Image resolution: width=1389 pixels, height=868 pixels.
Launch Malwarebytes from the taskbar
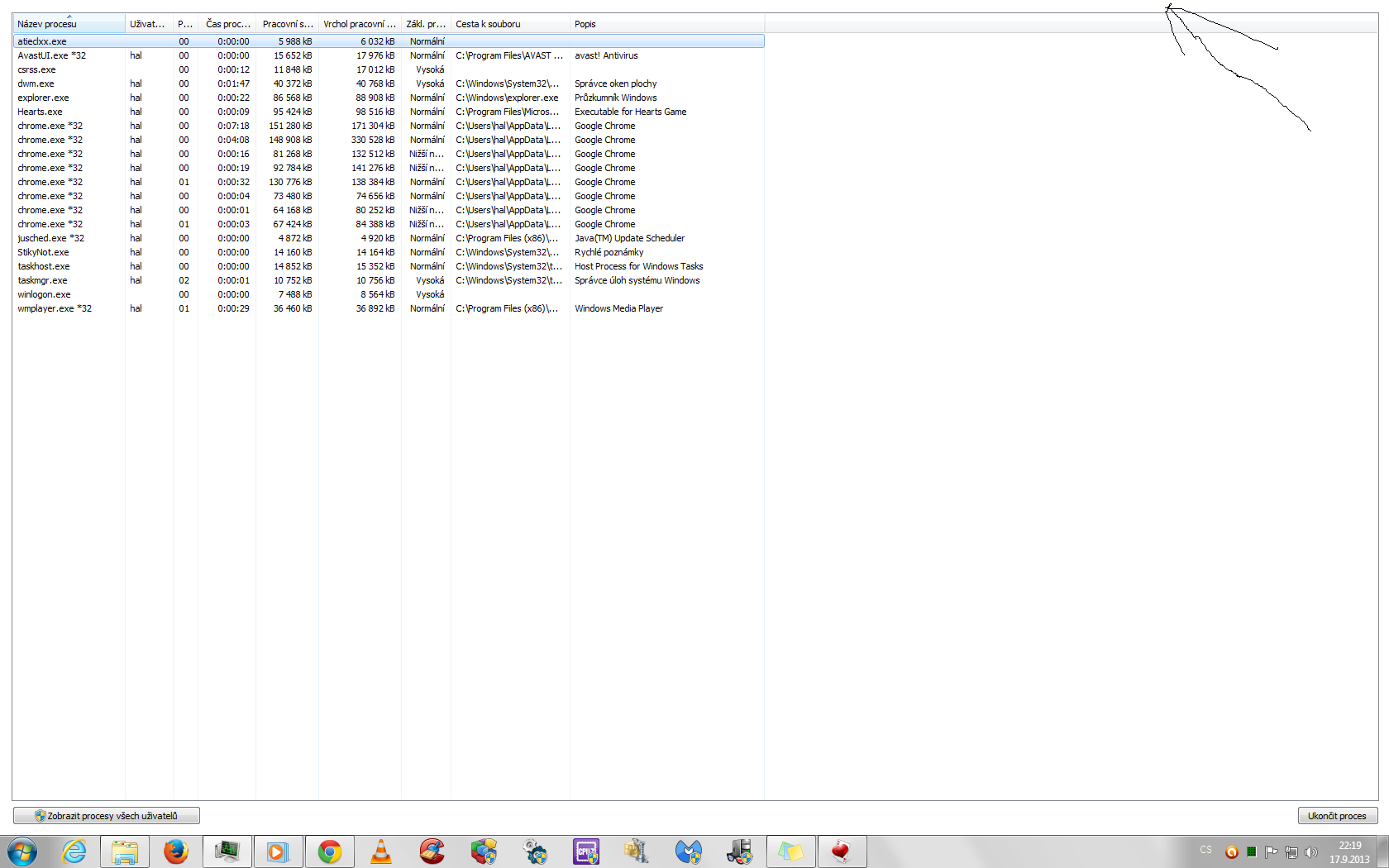689,851
